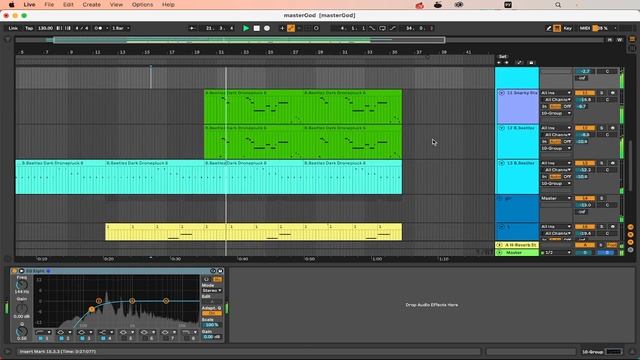Toggle EQ Eight headphone audition icon
The height and width of the screenshot is (360, 640).
[x=206, y=280]
